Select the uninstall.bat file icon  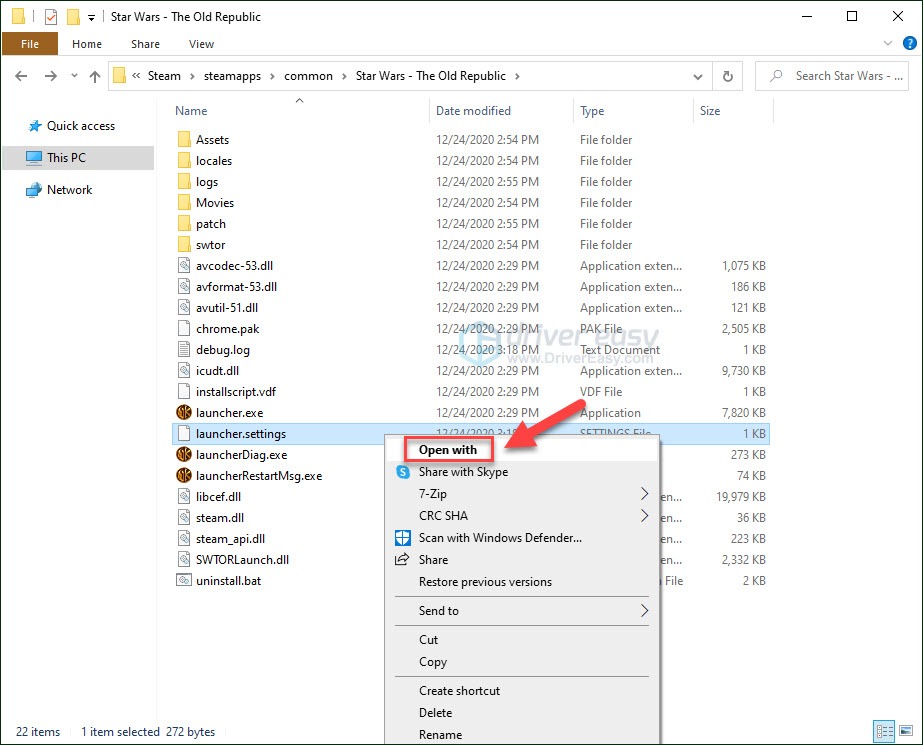coord(184,580)
